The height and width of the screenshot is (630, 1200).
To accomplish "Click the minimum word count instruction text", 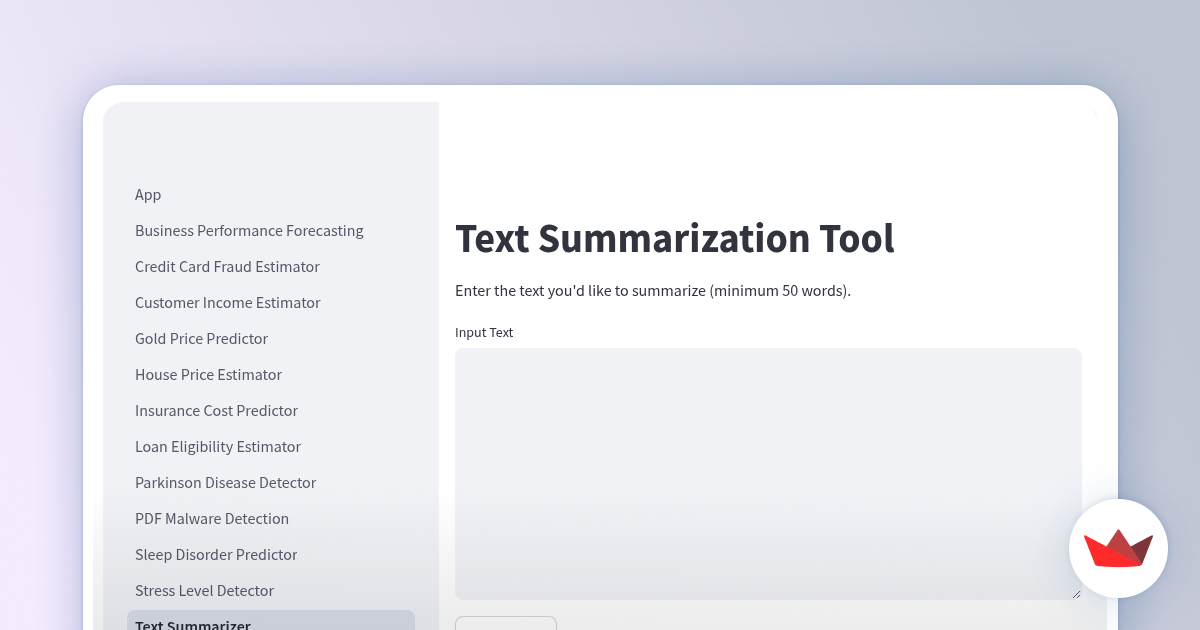I will [x=653, y=291].
